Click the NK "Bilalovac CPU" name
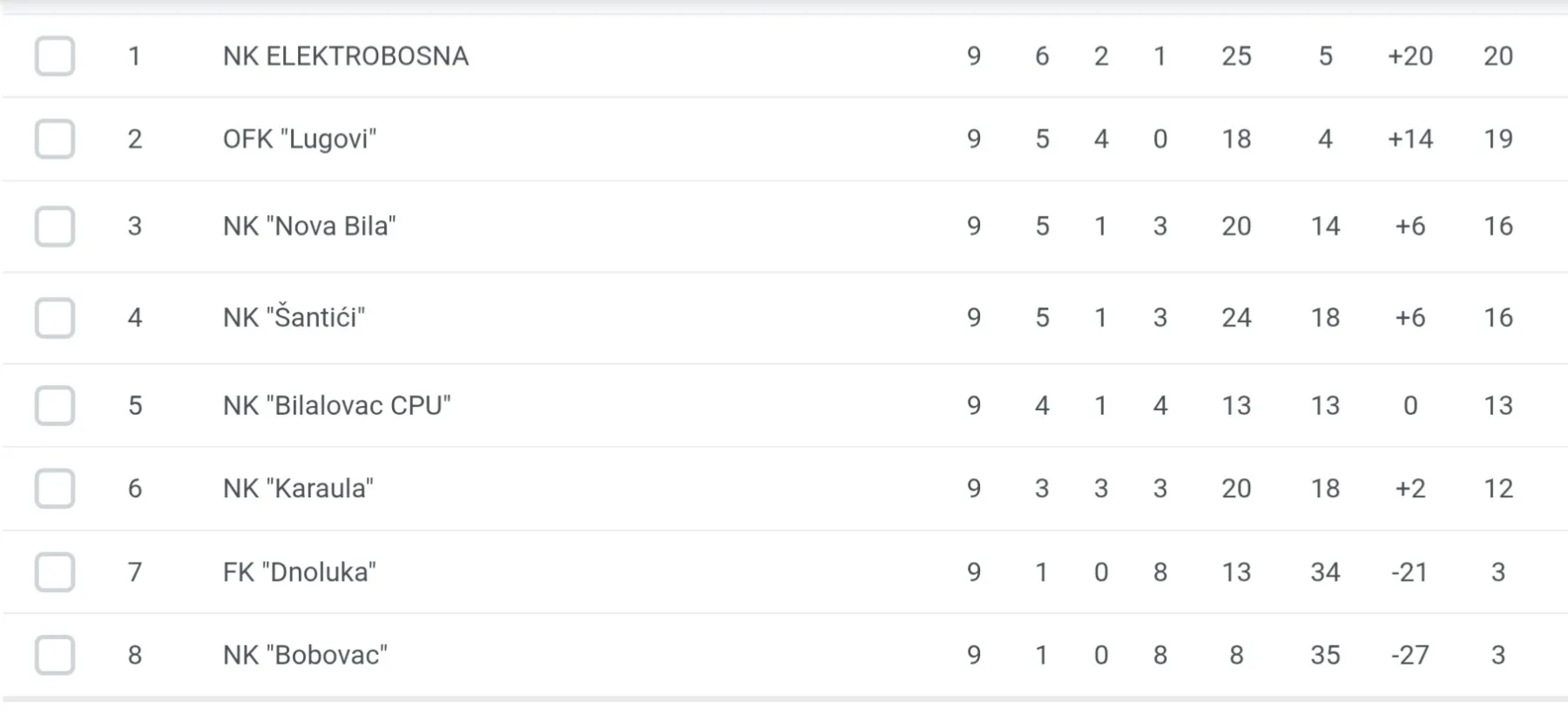The height and width of the screenshot is (722, 1568). point(337,406)
